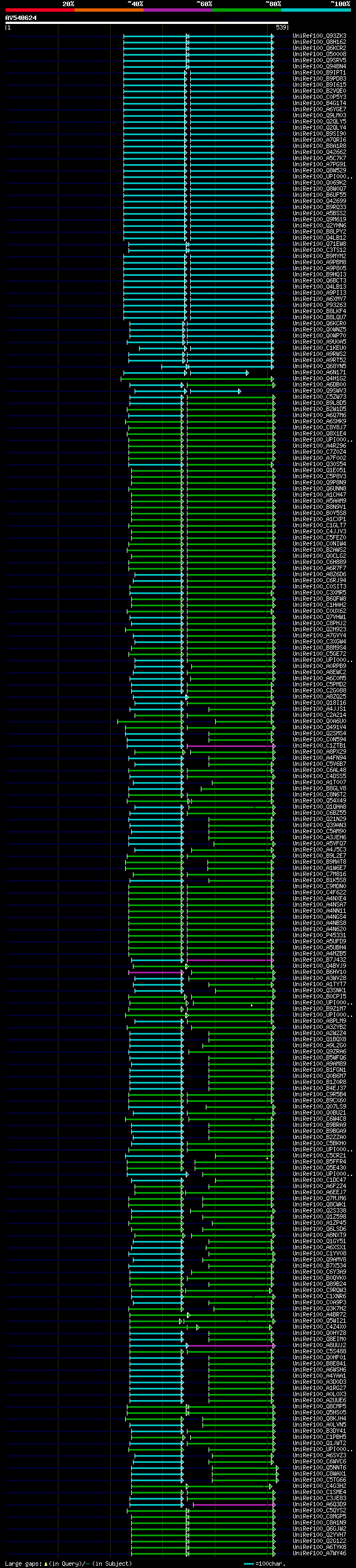Choose hit UniRef100_B9IPT1
This screenshot has width=356, height=1568.
click(x=319, y=72)
